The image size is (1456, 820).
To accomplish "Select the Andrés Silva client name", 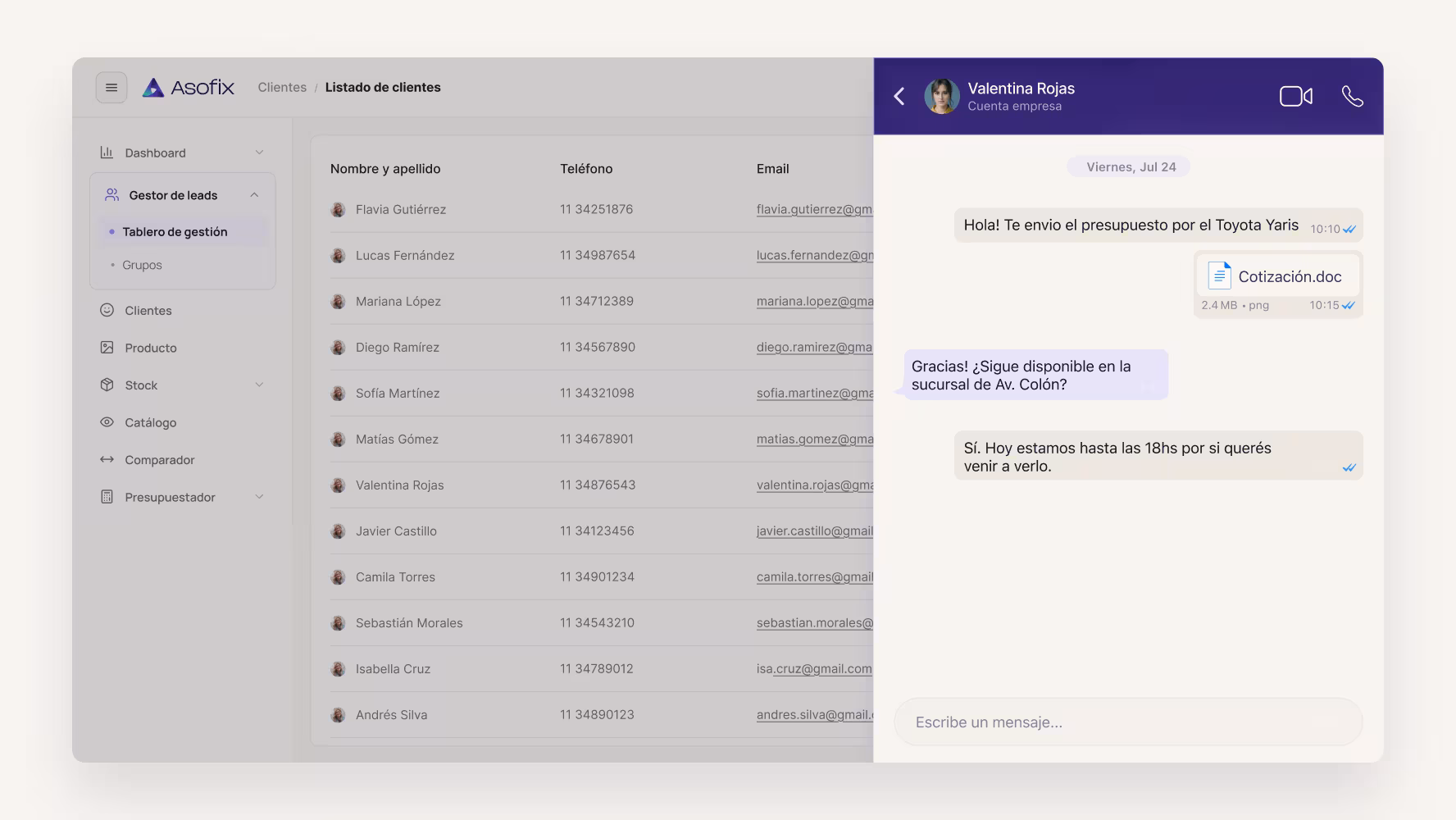I will click(392, 715).
